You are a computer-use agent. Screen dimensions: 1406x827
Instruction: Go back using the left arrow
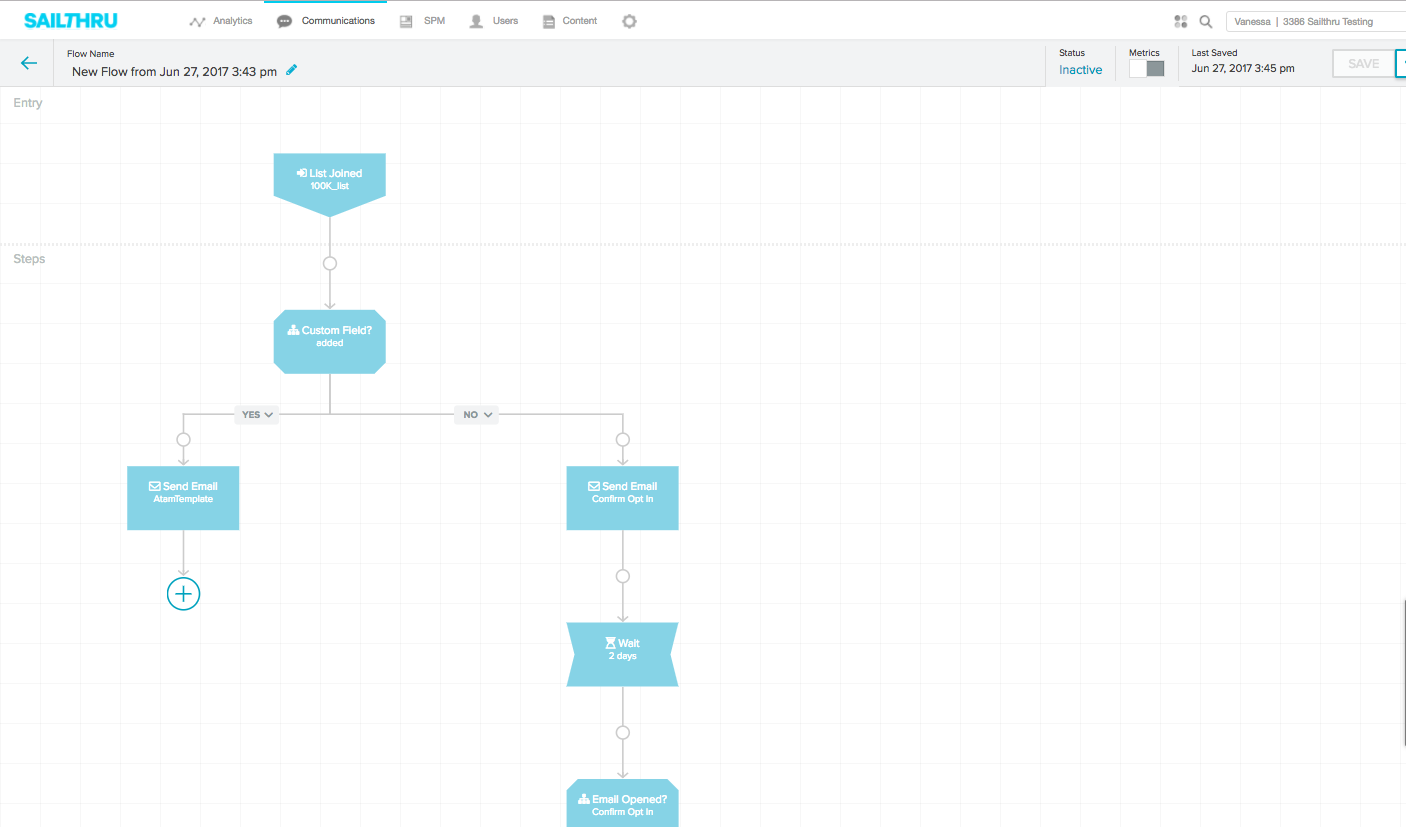(29, 63)
